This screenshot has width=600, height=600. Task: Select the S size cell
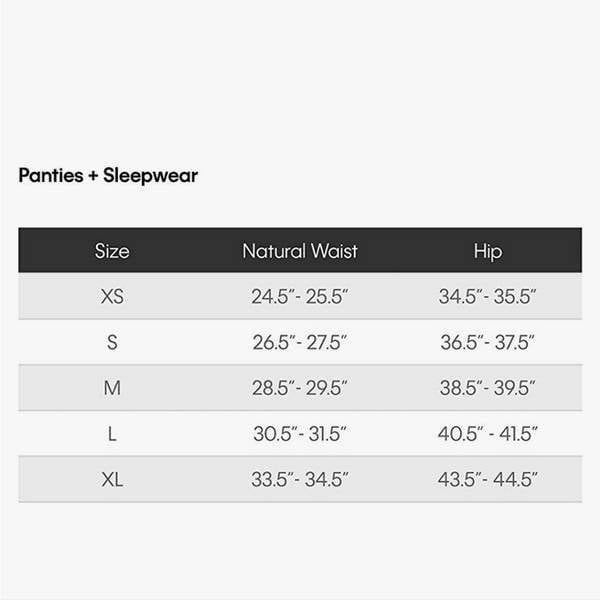coord(112,342)
